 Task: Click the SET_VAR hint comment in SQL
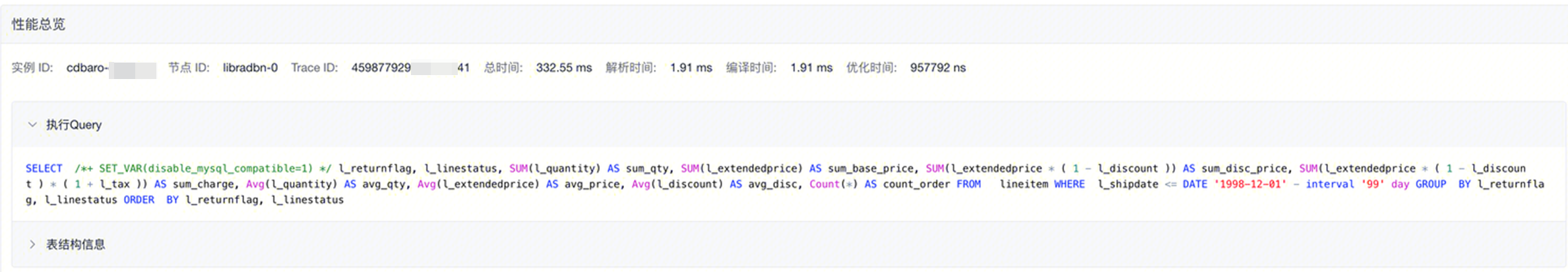[203, 169]
